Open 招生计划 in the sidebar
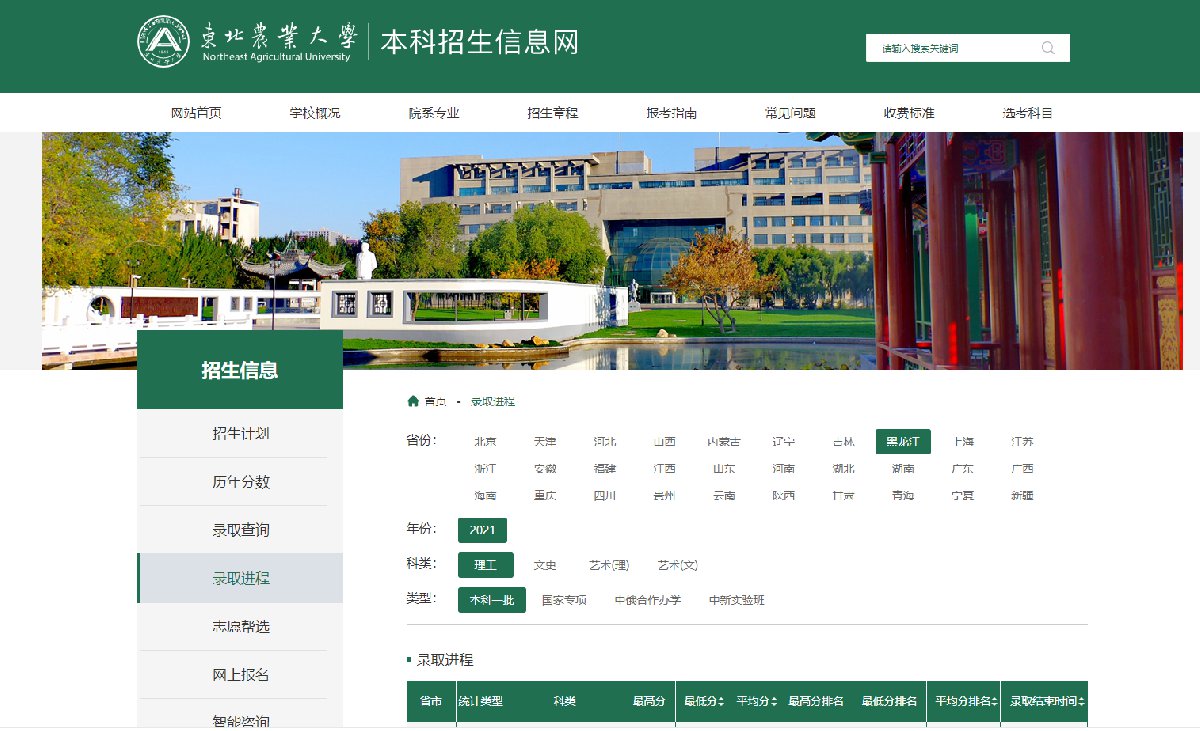This screenshot has width=1200, height=731. (240, 434)
